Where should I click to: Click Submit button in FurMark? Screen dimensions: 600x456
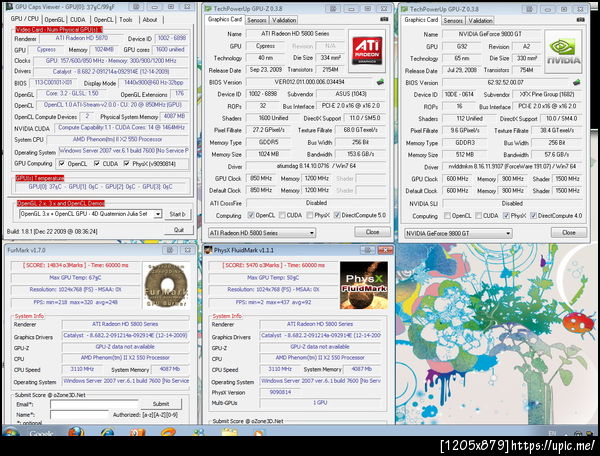click(x=161, y=404)
